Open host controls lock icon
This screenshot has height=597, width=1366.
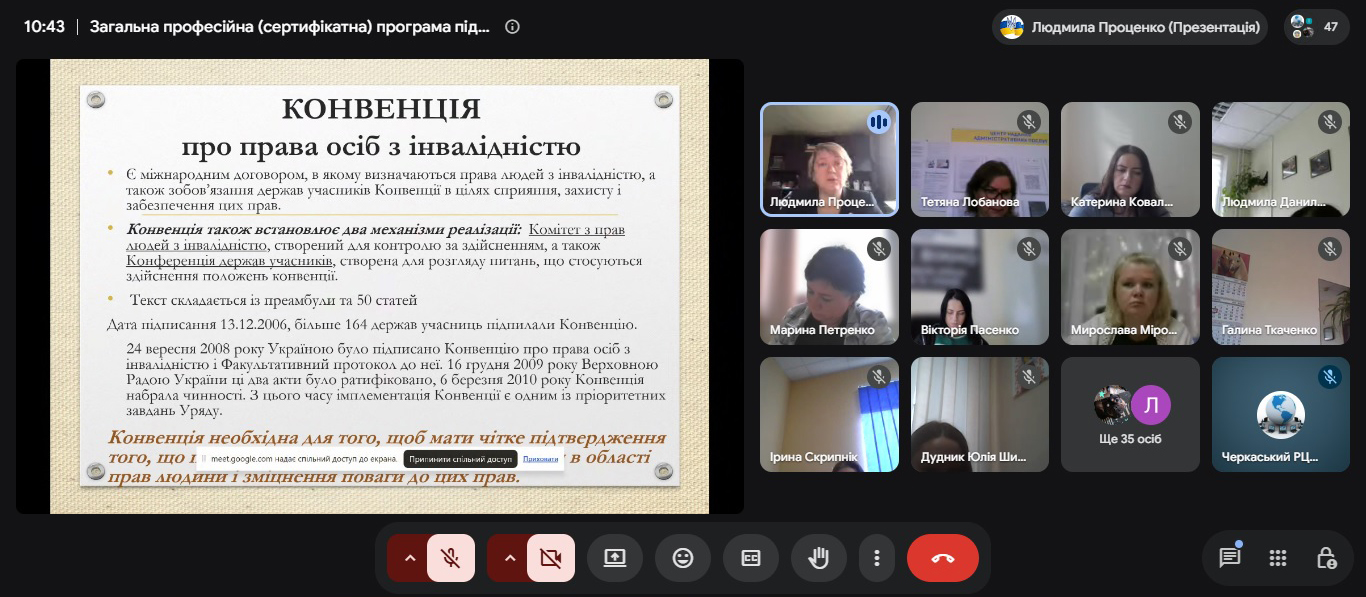(1326, 558)
